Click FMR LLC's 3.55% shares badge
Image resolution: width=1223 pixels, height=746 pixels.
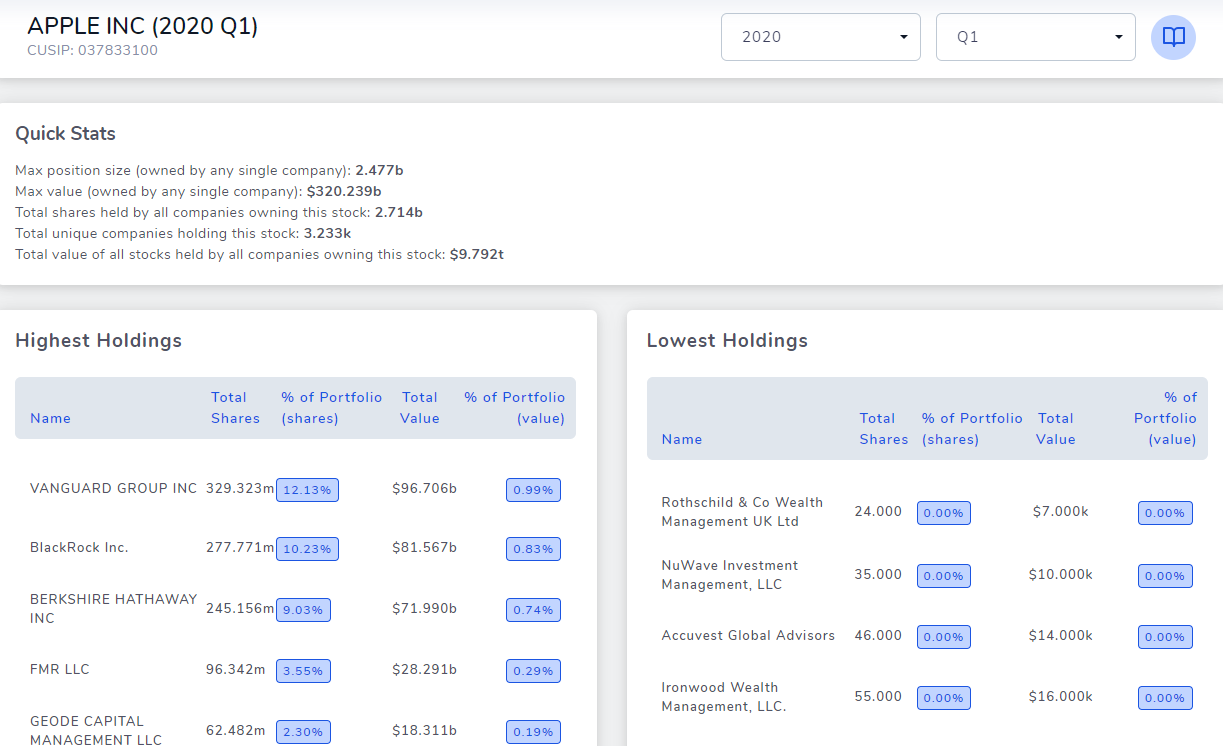click(303, 671)
